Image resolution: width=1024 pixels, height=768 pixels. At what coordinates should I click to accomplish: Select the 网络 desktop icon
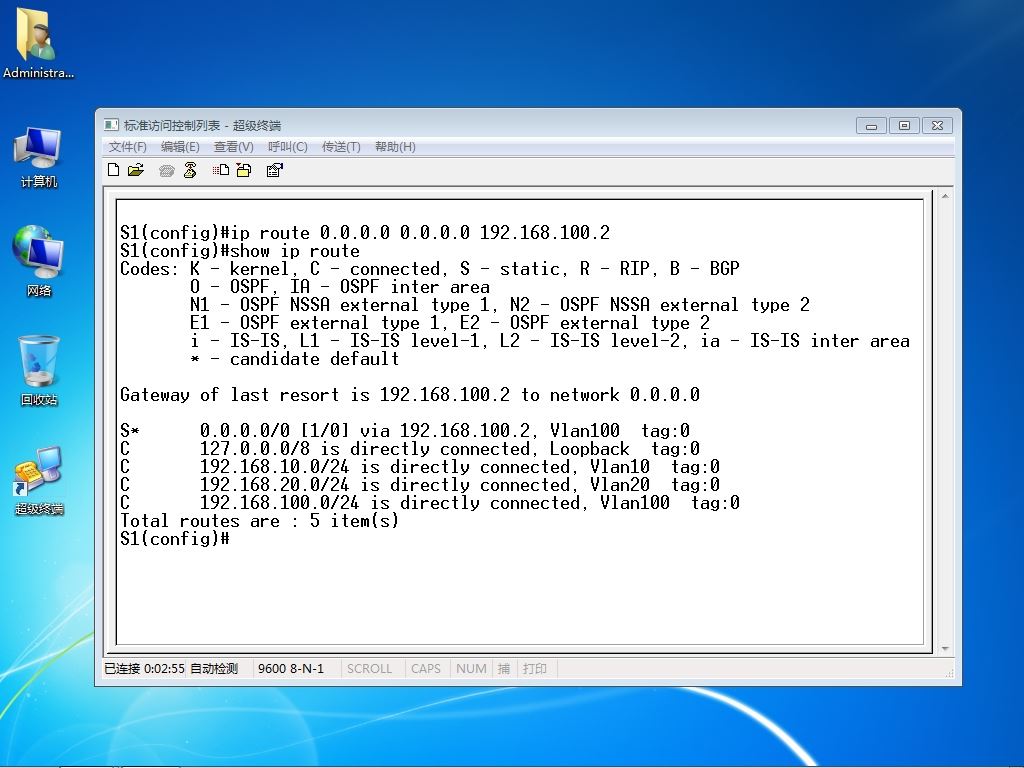tap(38, 261)
